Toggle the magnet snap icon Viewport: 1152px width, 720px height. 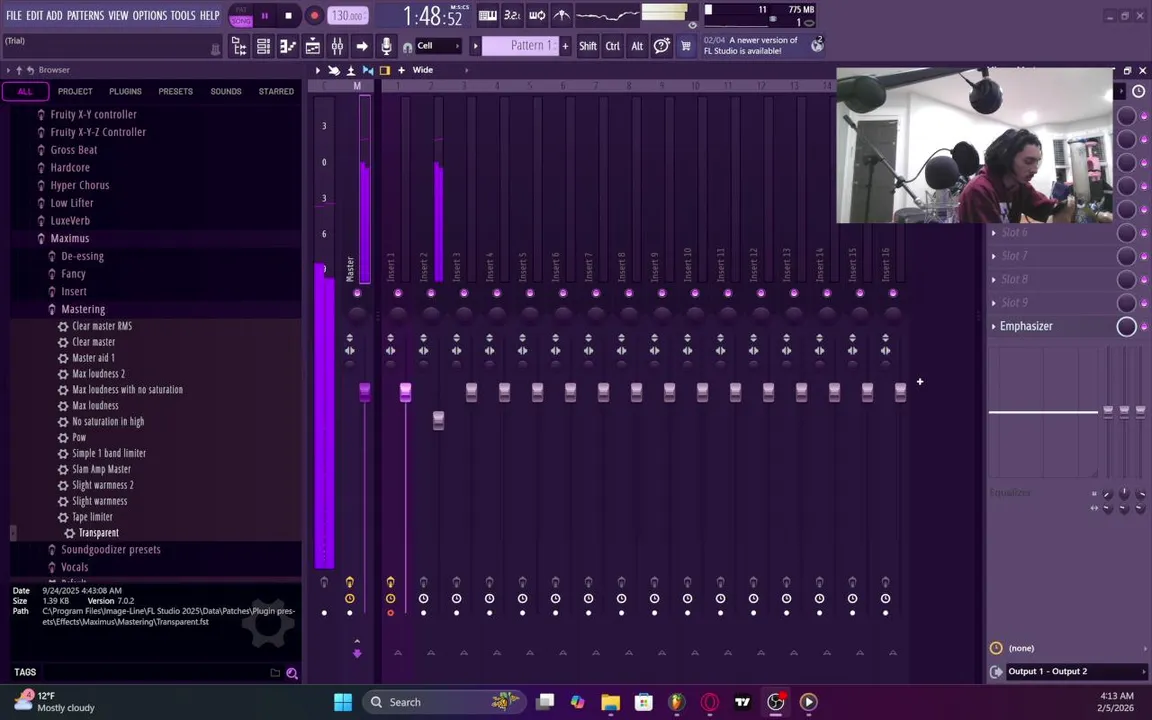point(407,47)
